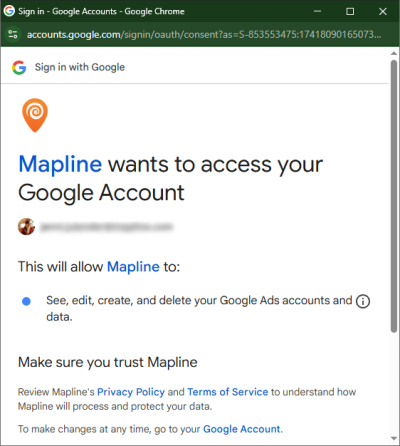This screenshot has height=446, width=400.
Task: Click the vertical scrollbar thumb
Action: [x=394, y=196]
